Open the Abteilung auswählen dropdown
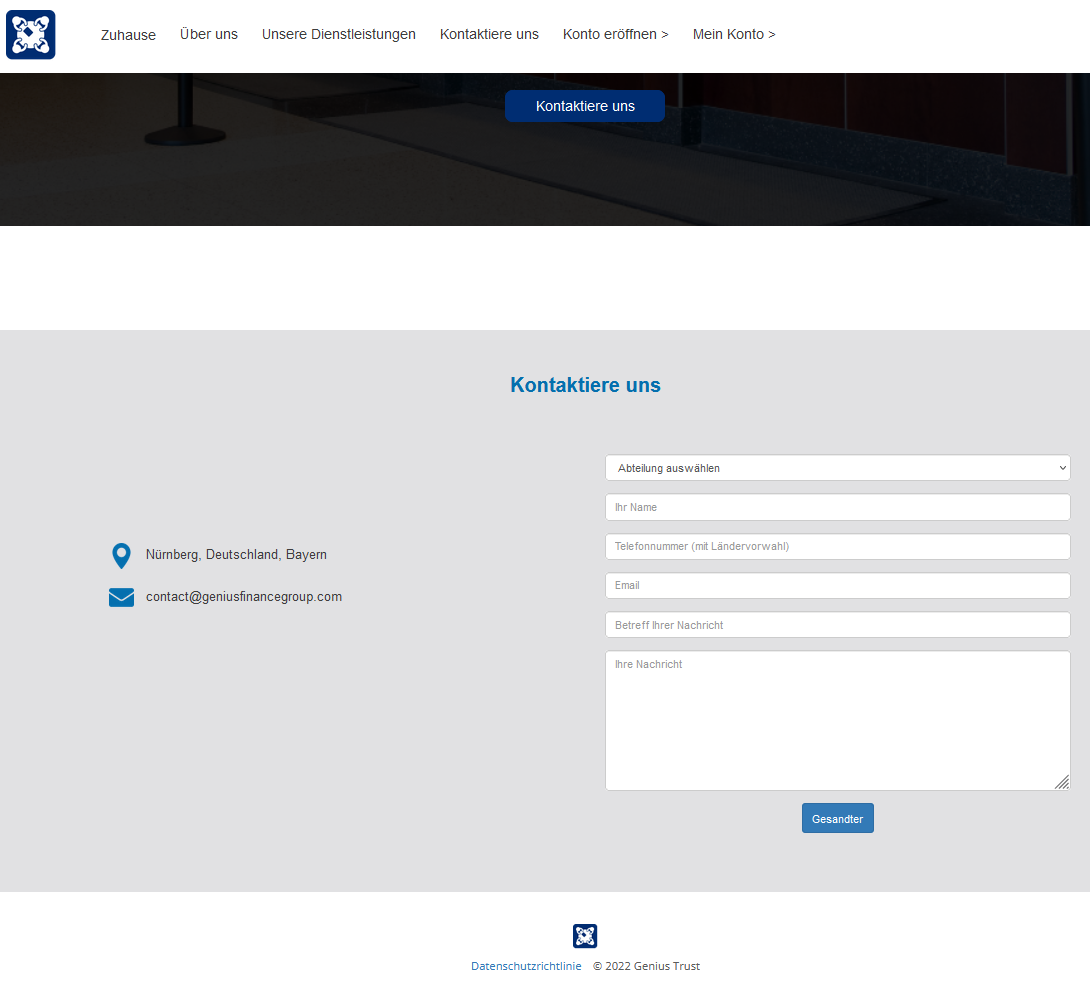 [x=838, y=468]
